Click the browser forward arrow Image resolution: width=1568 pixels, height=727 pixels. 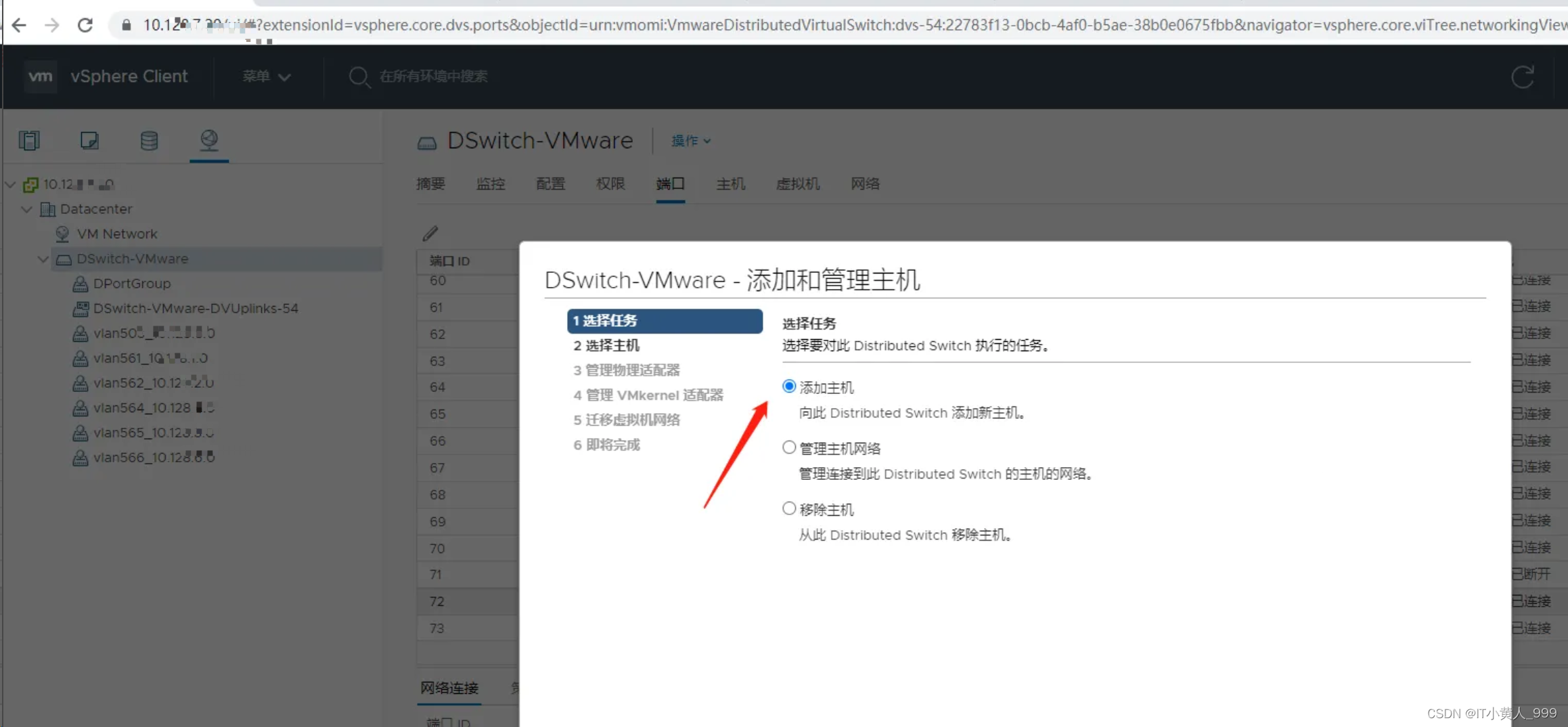pos(52,25)
